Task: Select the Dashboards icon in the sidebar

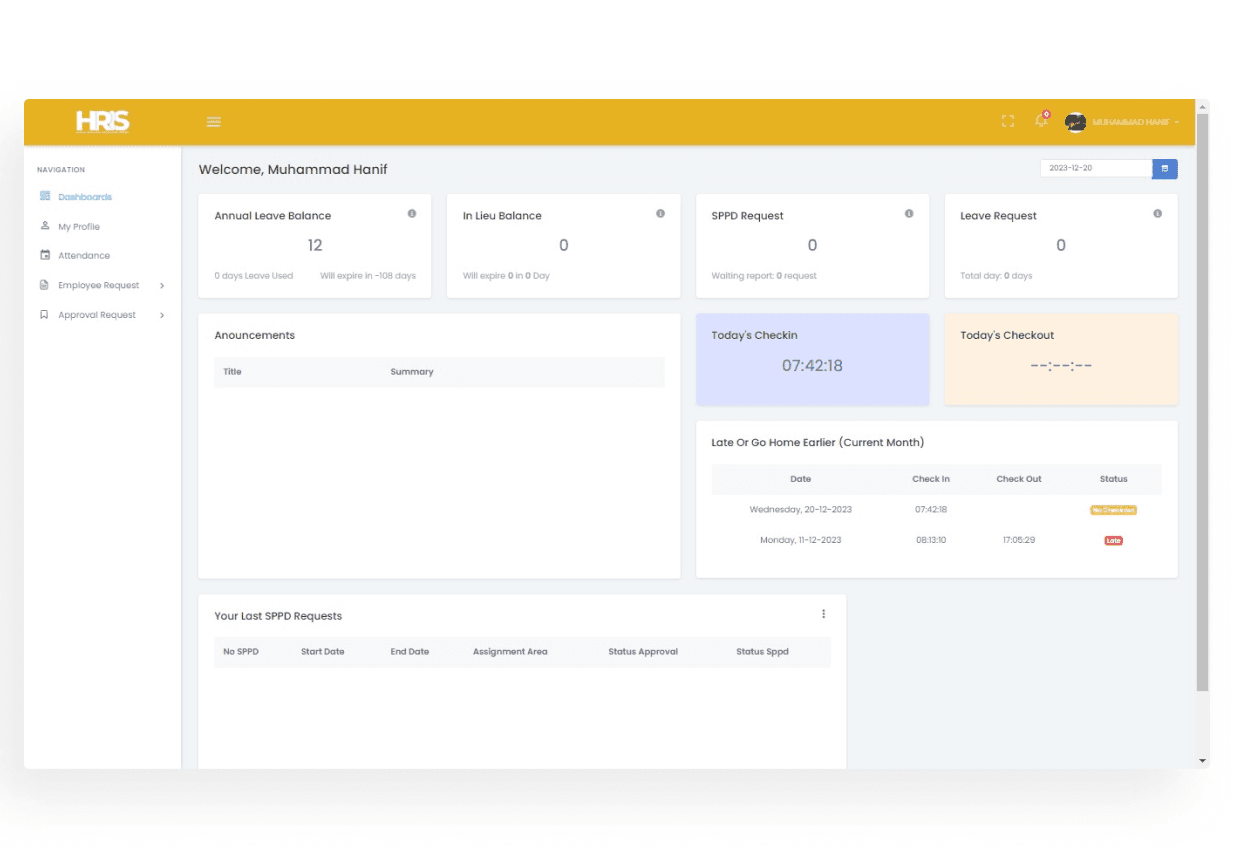Action: (44, 196)
